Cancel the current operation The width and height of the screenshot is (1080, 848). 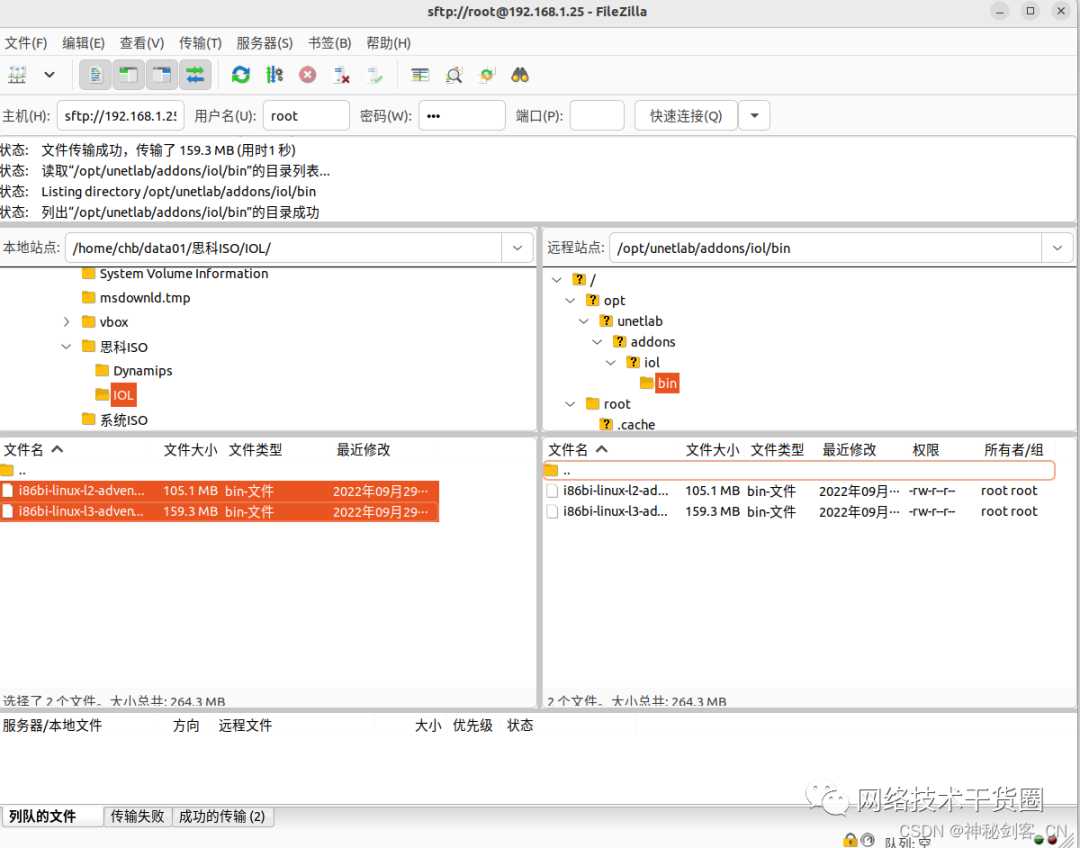click(x=307, y=75)
